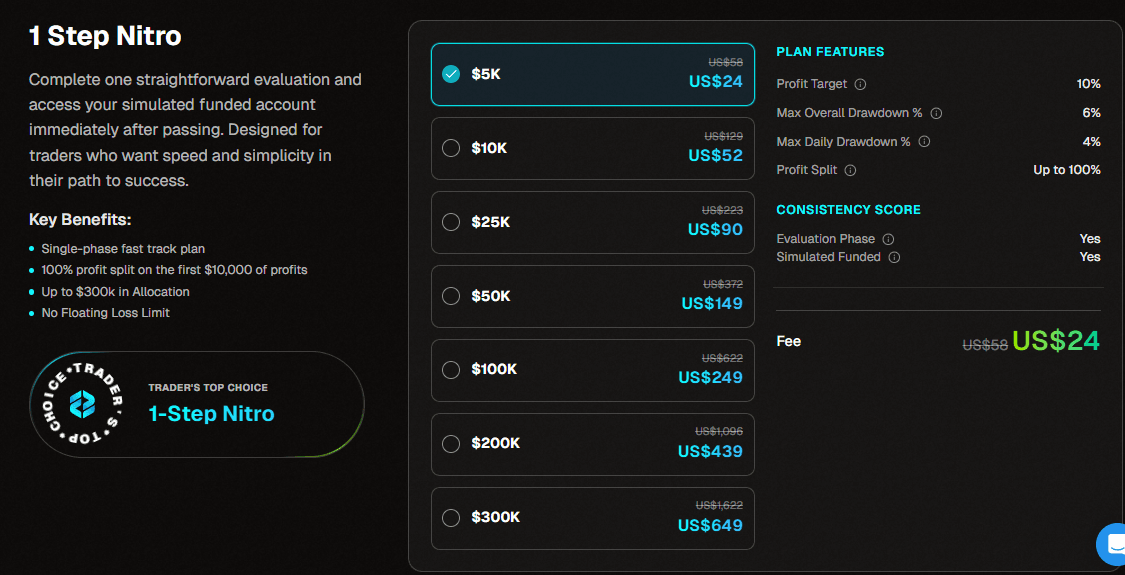
Task: Click the info icon next to Profit Target
Action: point(860,84)
